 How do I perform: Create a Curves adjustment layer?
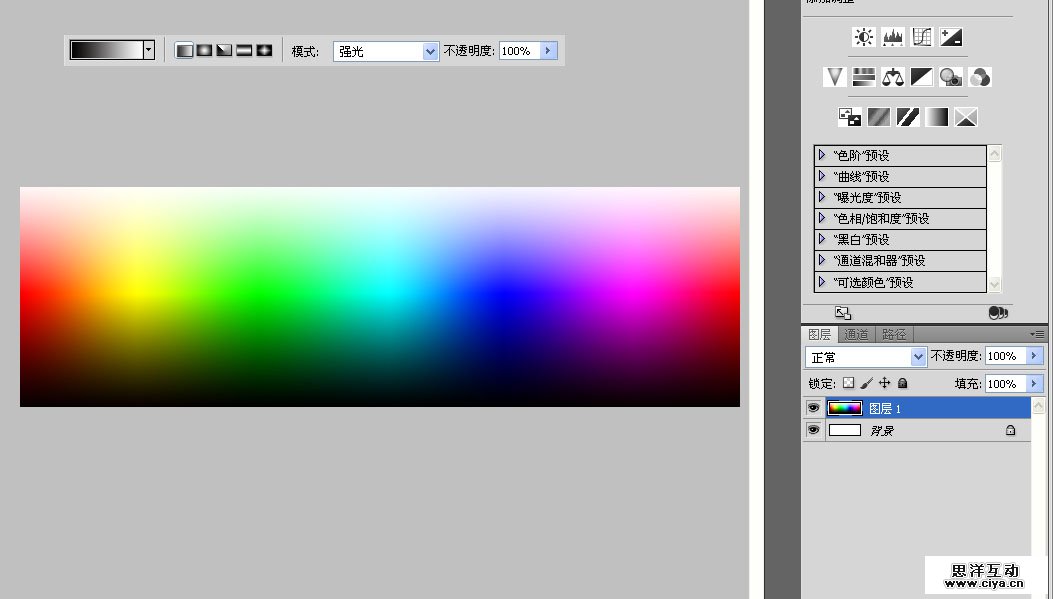point(922,37)
